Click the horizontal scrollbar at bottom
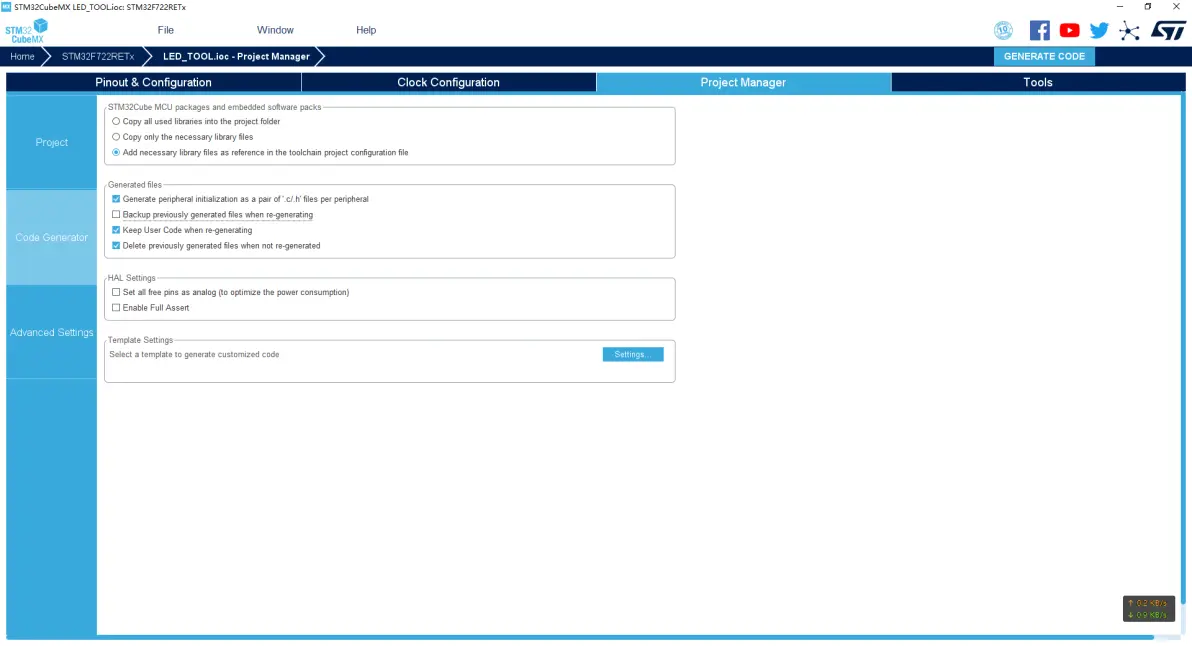This screenshot has height=646, width=1192. (x=580, y=637)
